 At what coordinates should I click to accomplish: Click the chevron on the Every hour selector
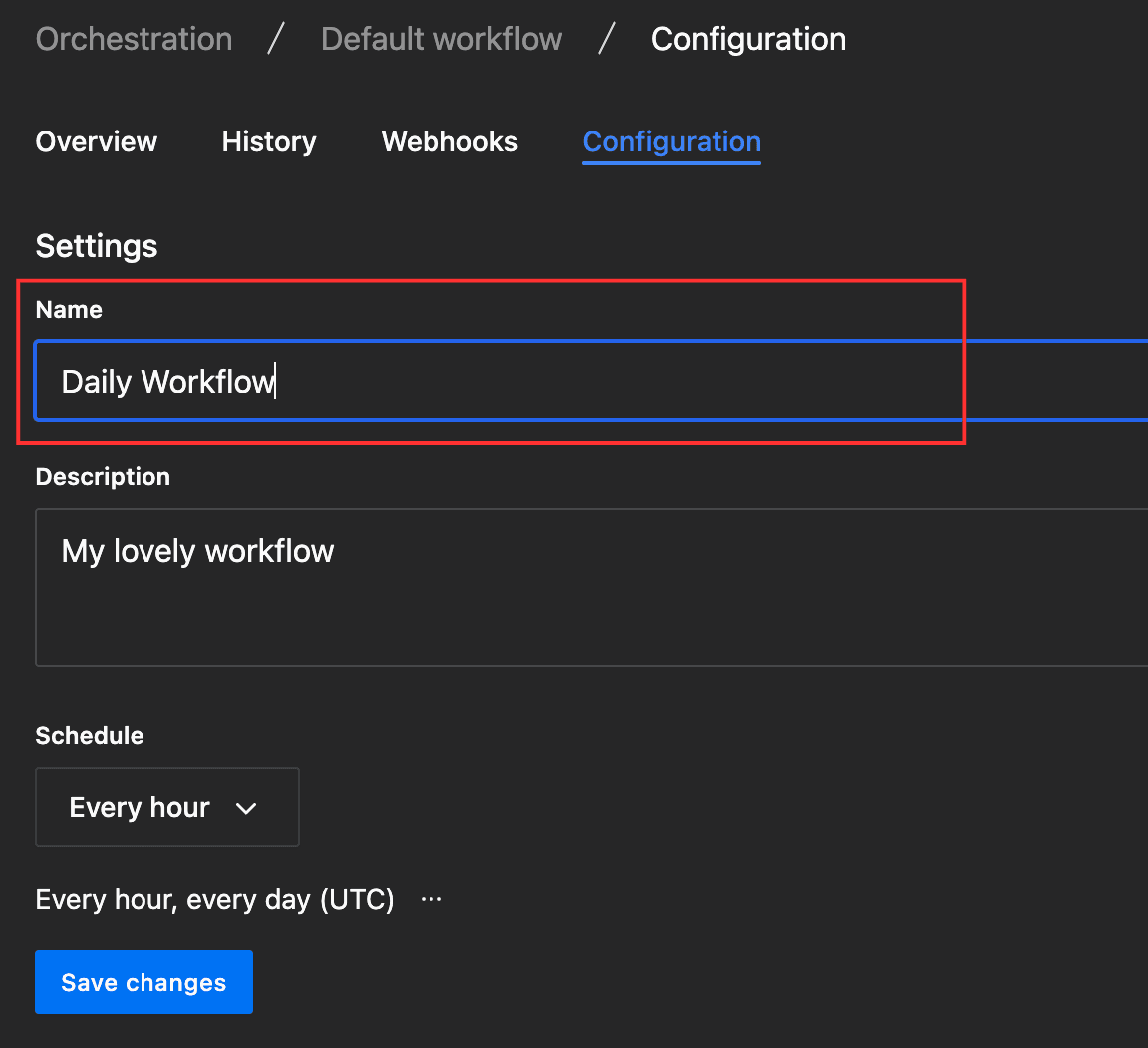(246, 808)
